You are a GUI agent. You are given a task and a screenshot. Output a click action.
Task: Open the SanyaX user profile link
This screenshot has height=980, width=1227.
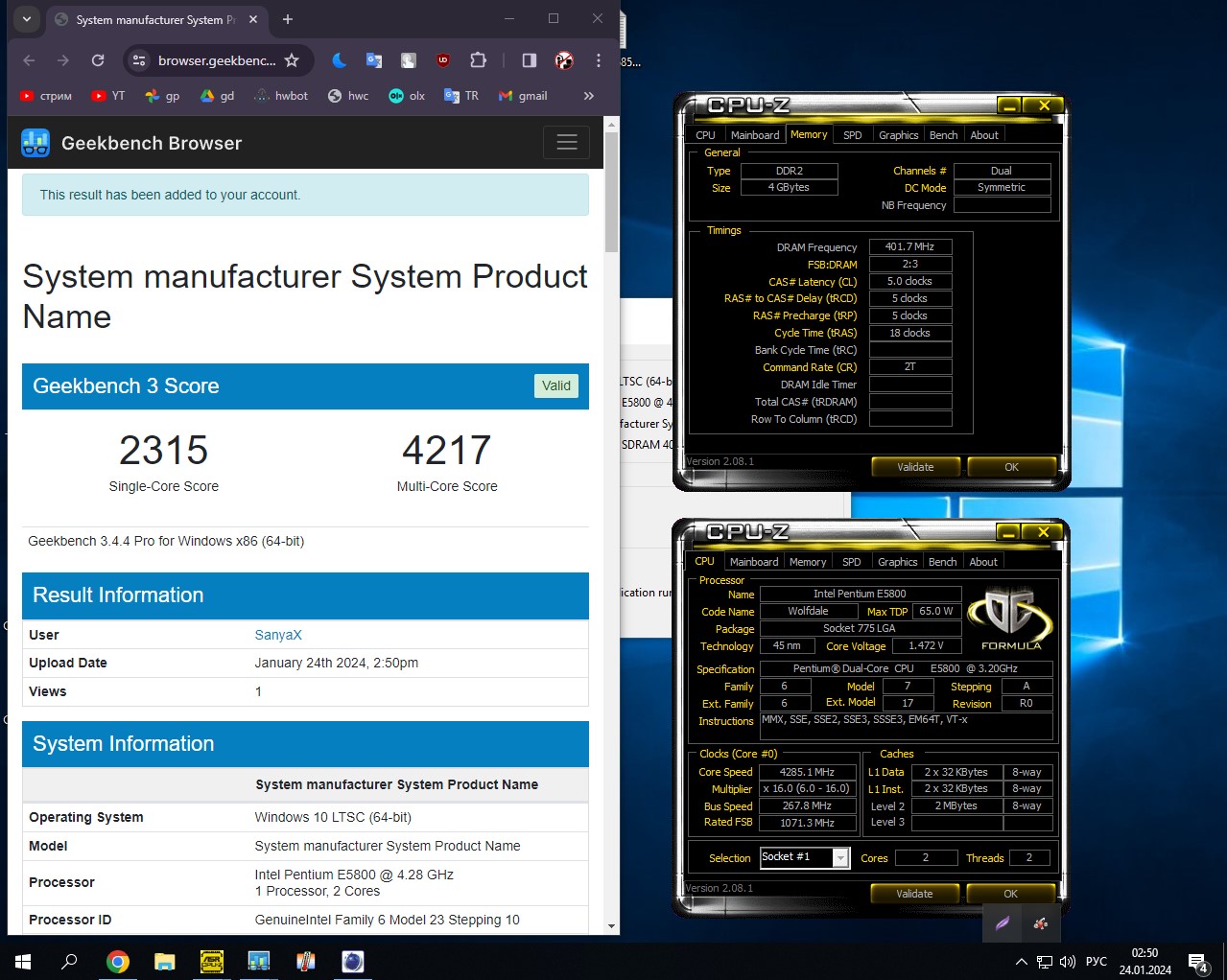click(278, 635)
